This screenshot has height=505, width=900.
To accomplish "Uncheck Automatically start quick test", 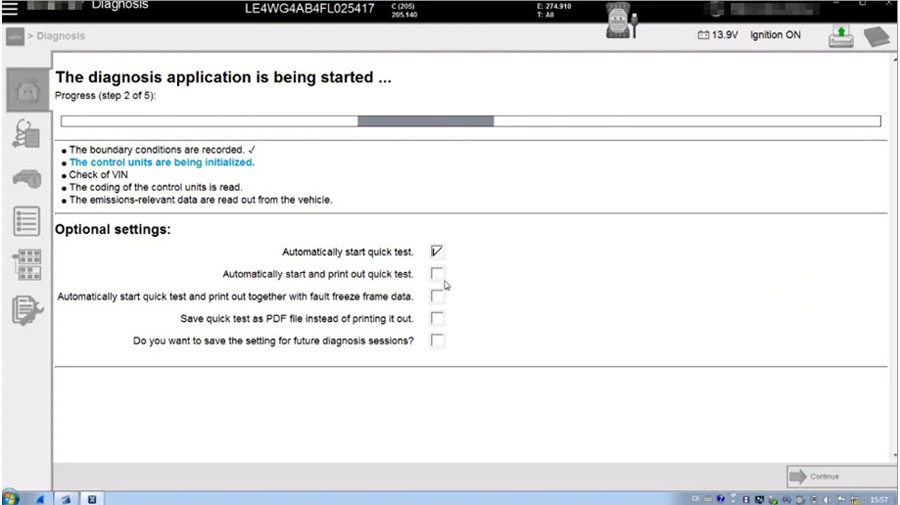I will [437, 251].
